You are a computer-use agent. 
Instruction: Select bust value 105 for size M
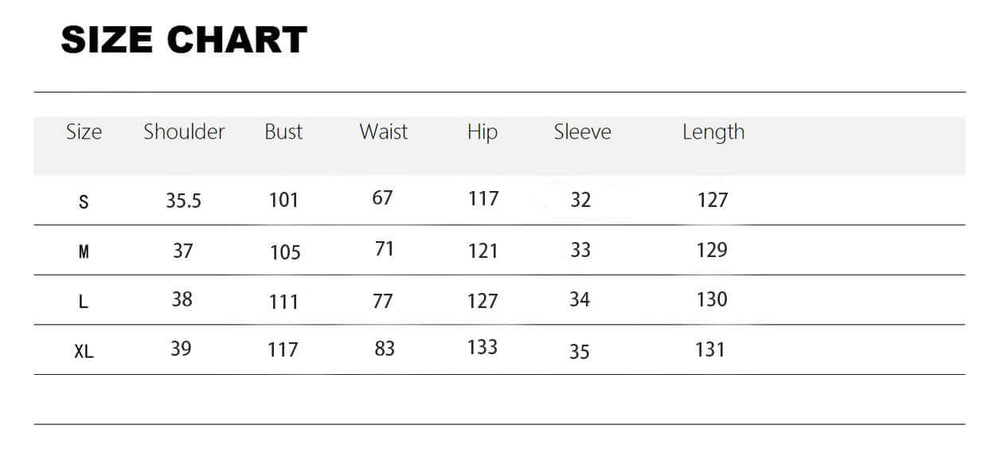[285, 252]
